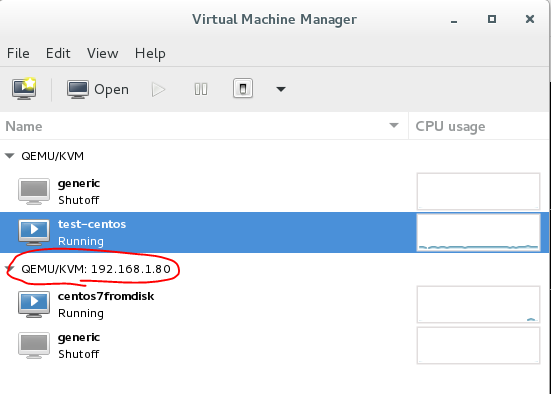Click the Name column sort arrow
The height and width of the screenshot is (394, 551).
tap(394, 125)
